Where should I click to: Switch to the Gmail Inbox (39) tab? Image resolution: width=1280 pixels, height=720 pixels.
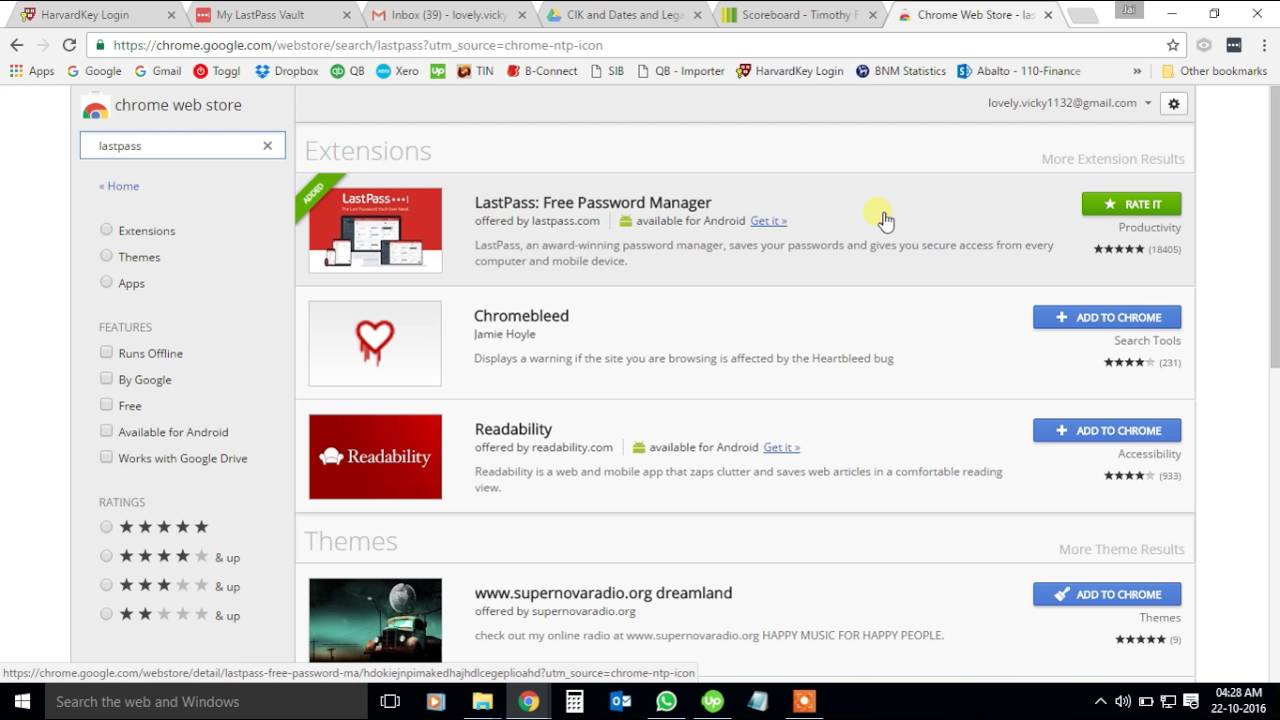449,15
